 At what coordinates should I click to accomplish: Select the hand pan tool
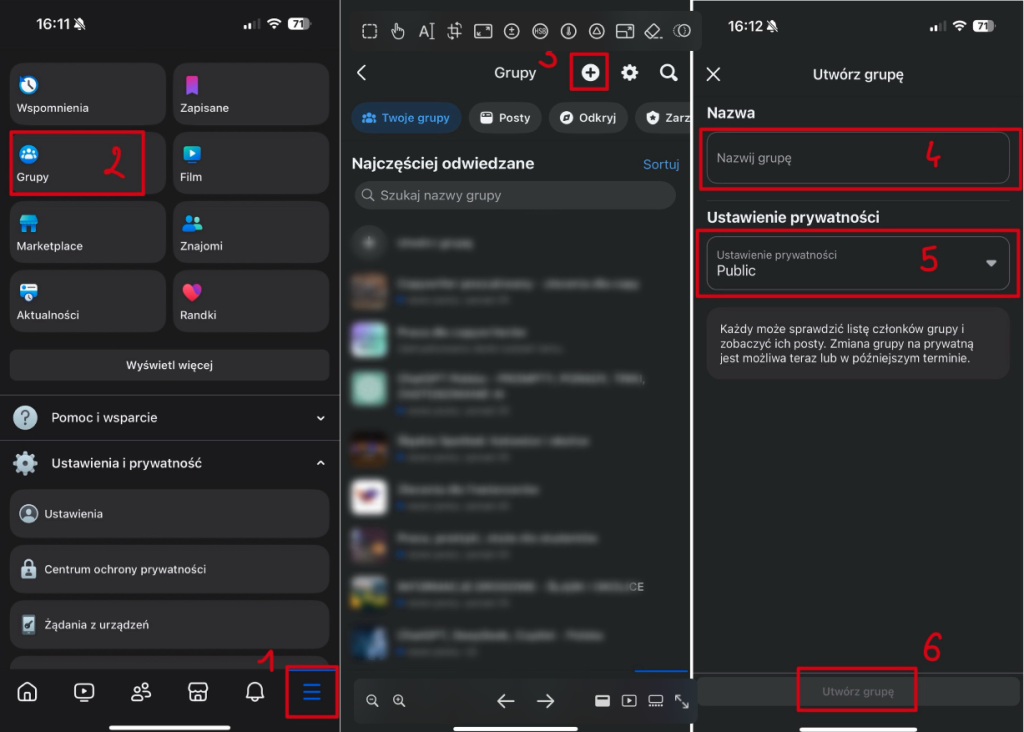click(x=397, y=30)
